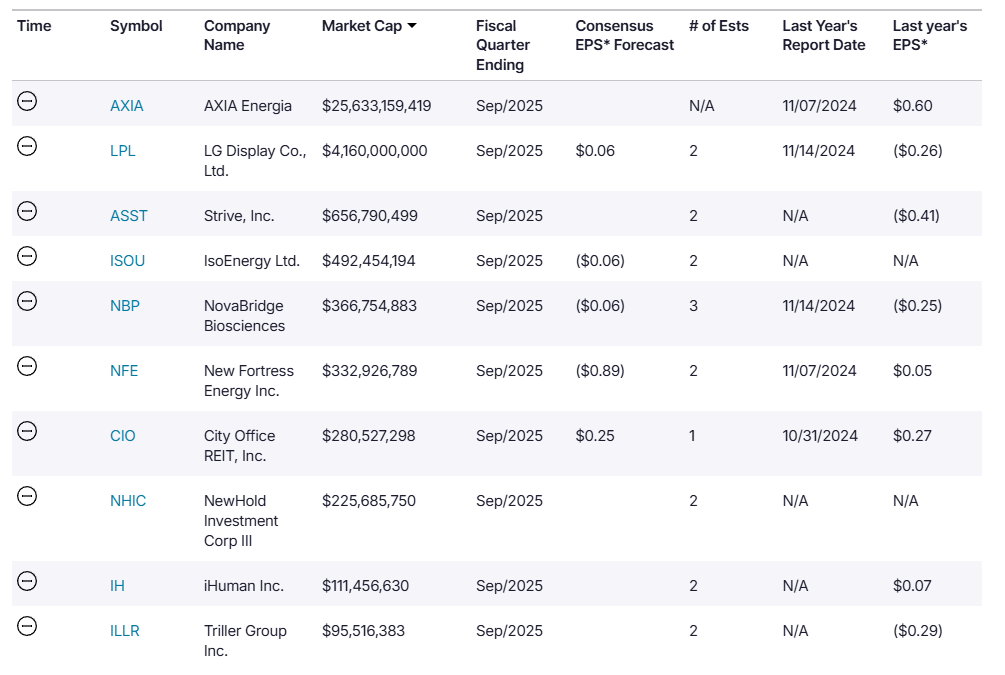Click the time icon in the ILLR row
Screen dimensions: 1005x675
pyautogui.click(x=28, y=626)
